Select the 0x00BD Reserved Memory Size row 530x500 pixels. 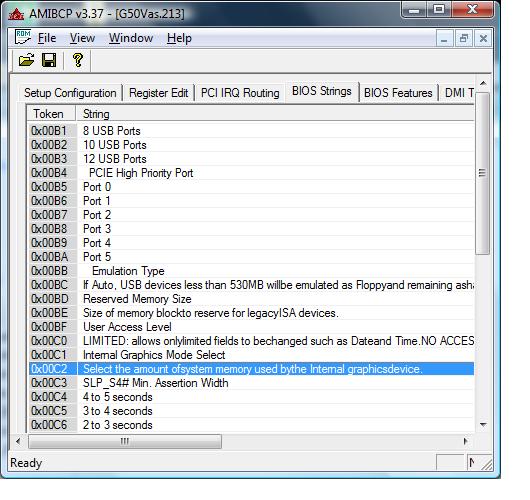coord(251,299)
